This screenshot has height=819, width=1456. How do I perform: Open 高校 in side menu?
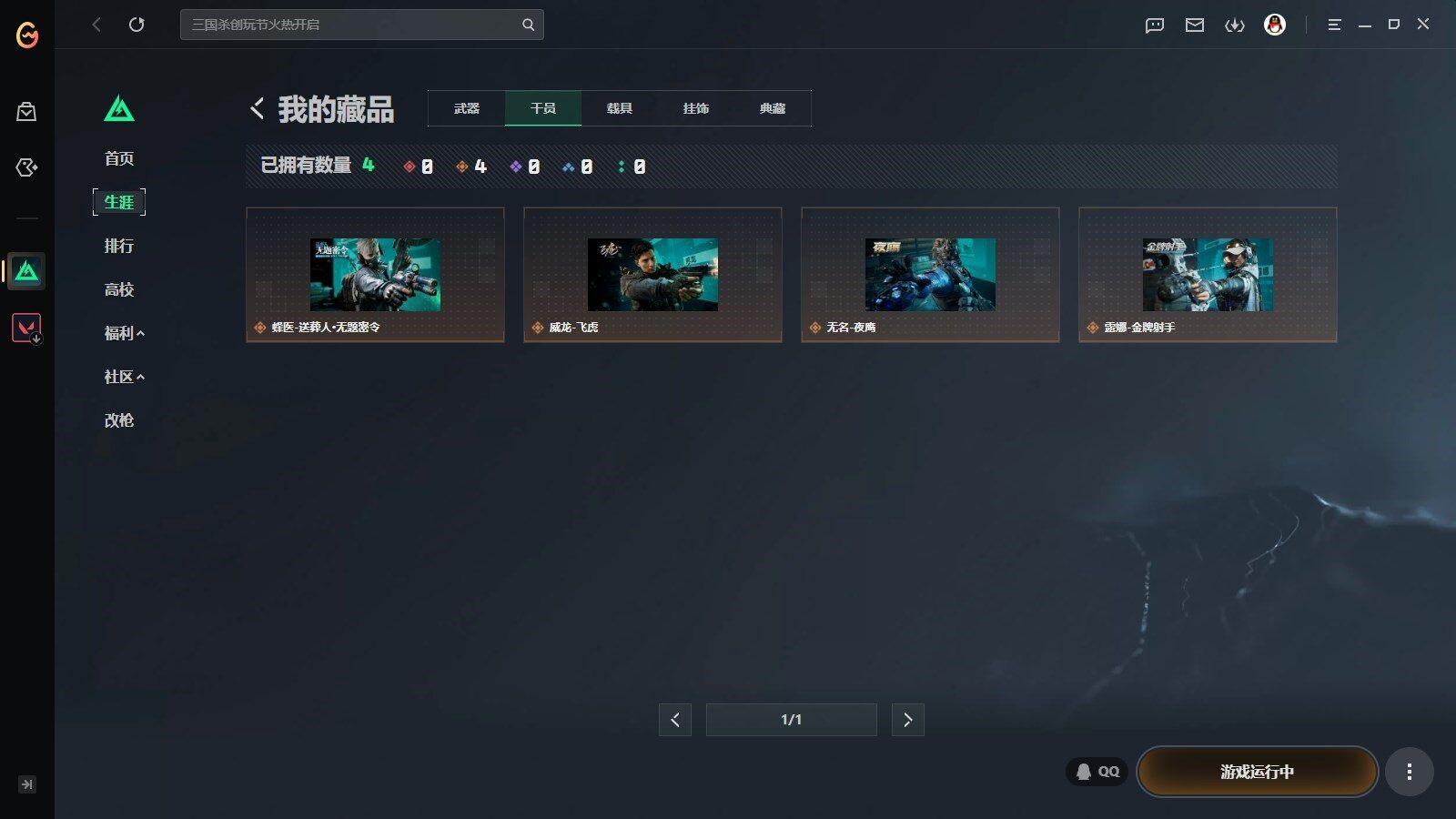[119, 289]
